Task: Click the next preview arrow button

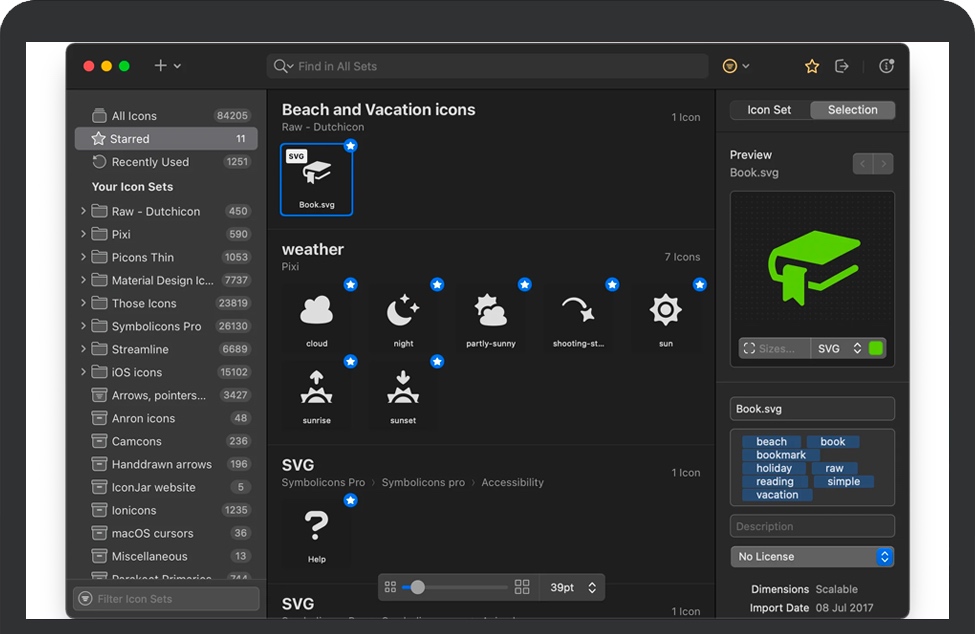Action: pos(883,164)
